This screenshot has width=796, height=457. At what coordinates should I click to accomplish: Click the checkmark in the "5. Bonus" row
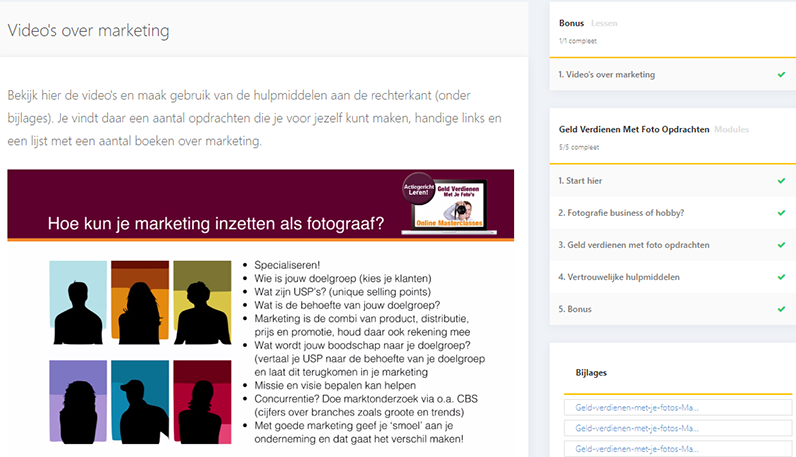point(781,309)
